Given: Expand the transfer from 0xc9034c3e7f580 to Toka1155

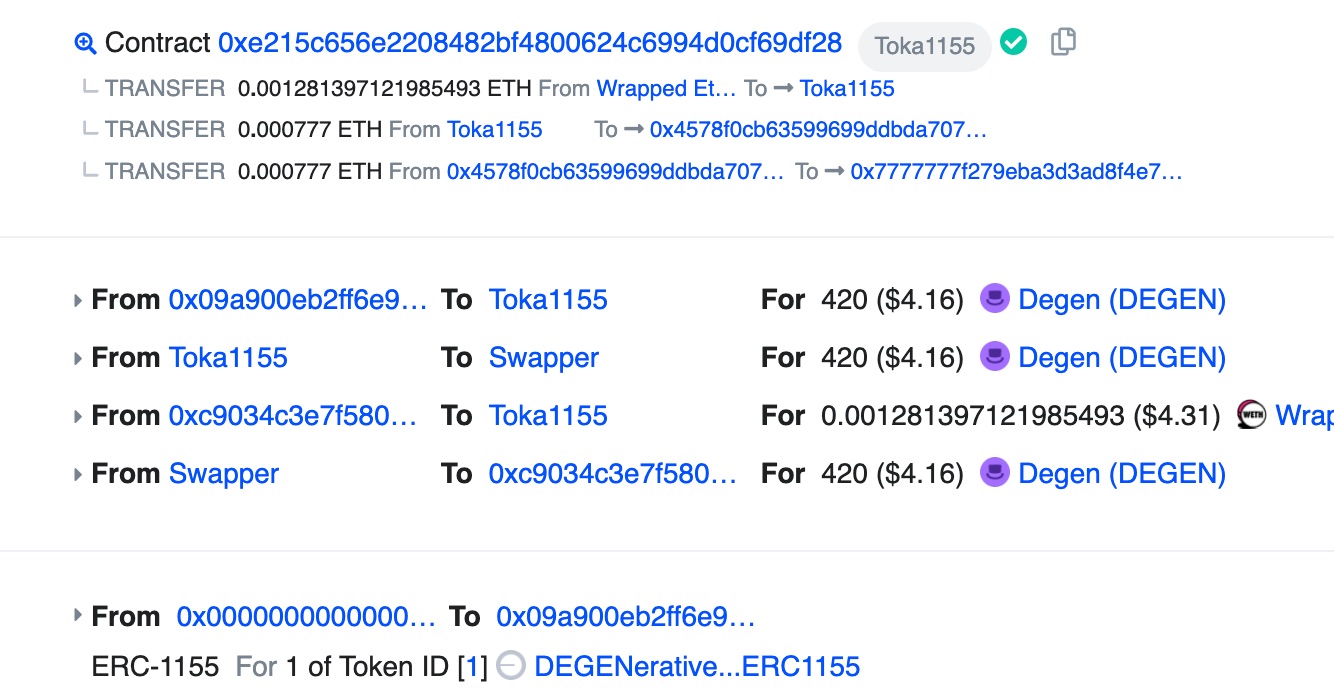Looking at the screenshot, I should click(78, 416).
